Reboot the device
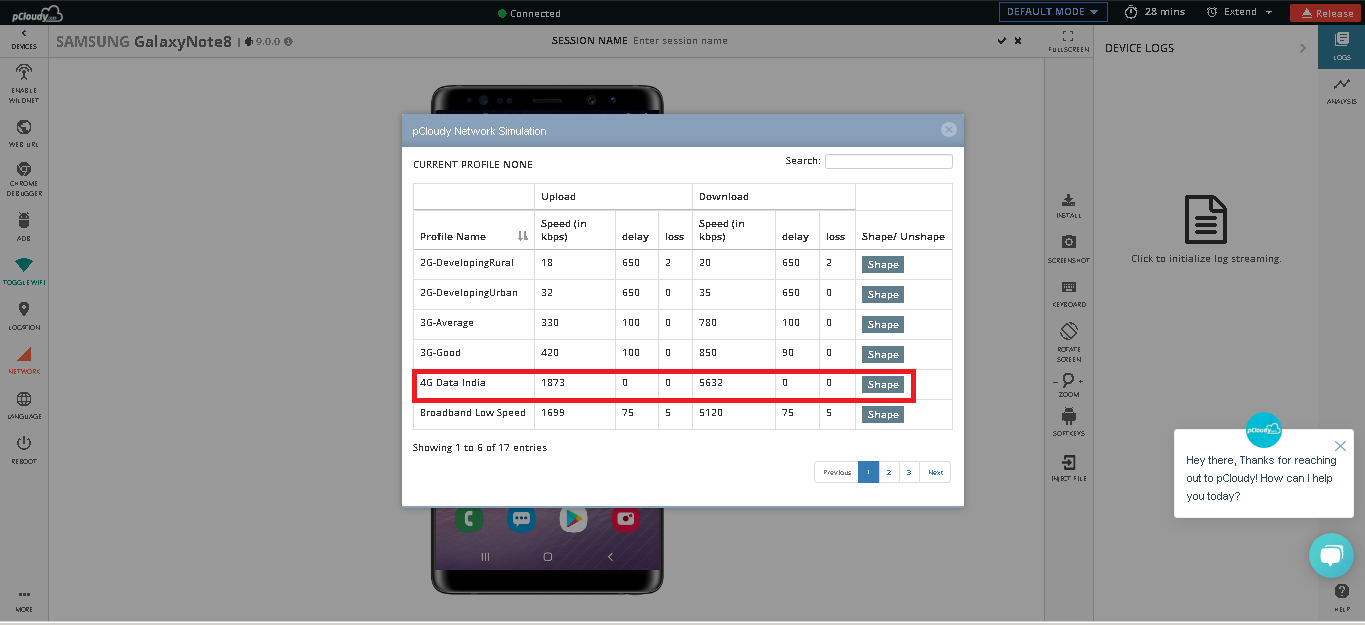This screenshot has height=625, width=1365. pos(24,450)
